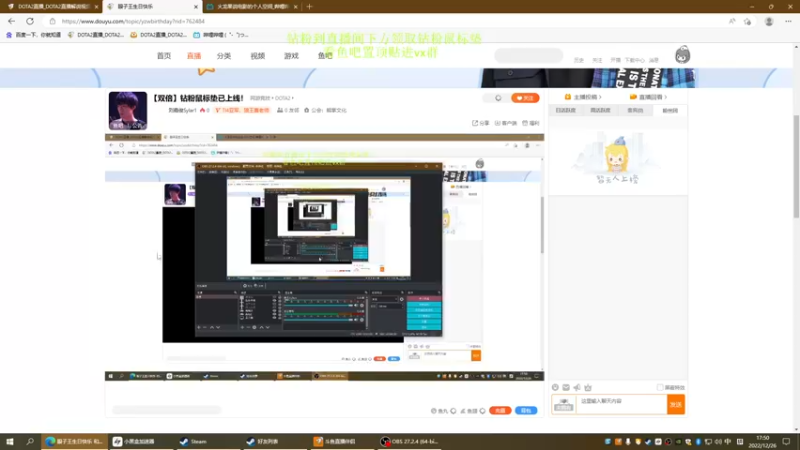Open the 百度一下 bookmark
Screen dimensions: 800x450
tap(33, 35)
